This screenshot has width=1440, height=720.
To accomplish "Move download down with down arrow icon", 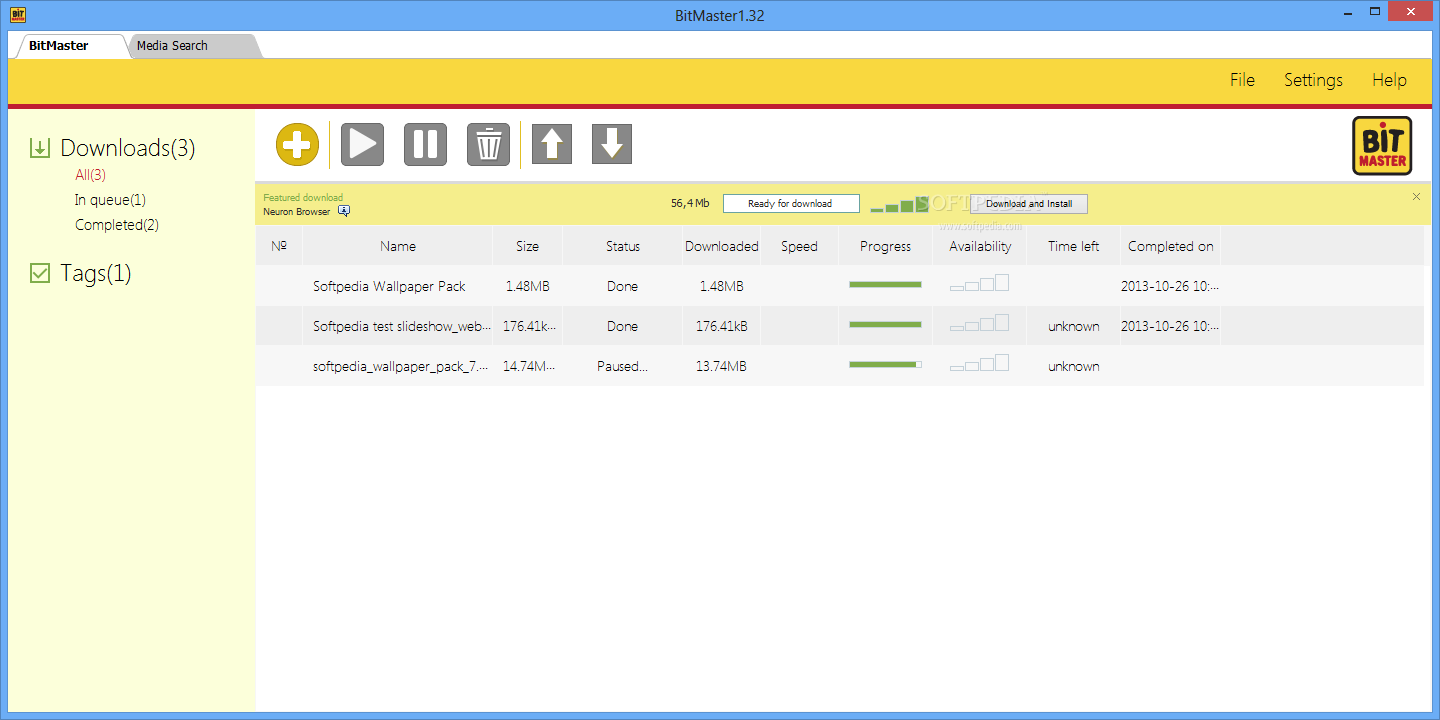I will pyautogui.click(x=612, y=144).
